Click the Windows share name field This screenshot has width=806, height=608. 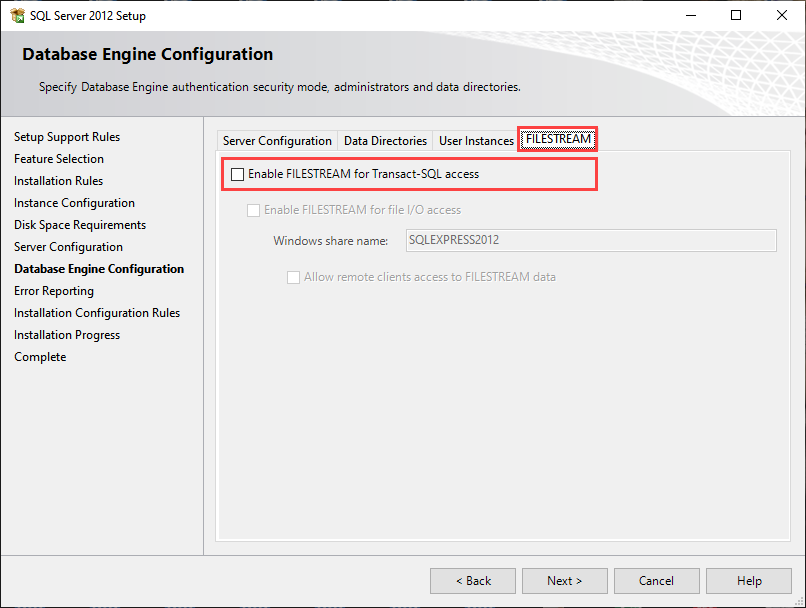[x=590, y=240]
